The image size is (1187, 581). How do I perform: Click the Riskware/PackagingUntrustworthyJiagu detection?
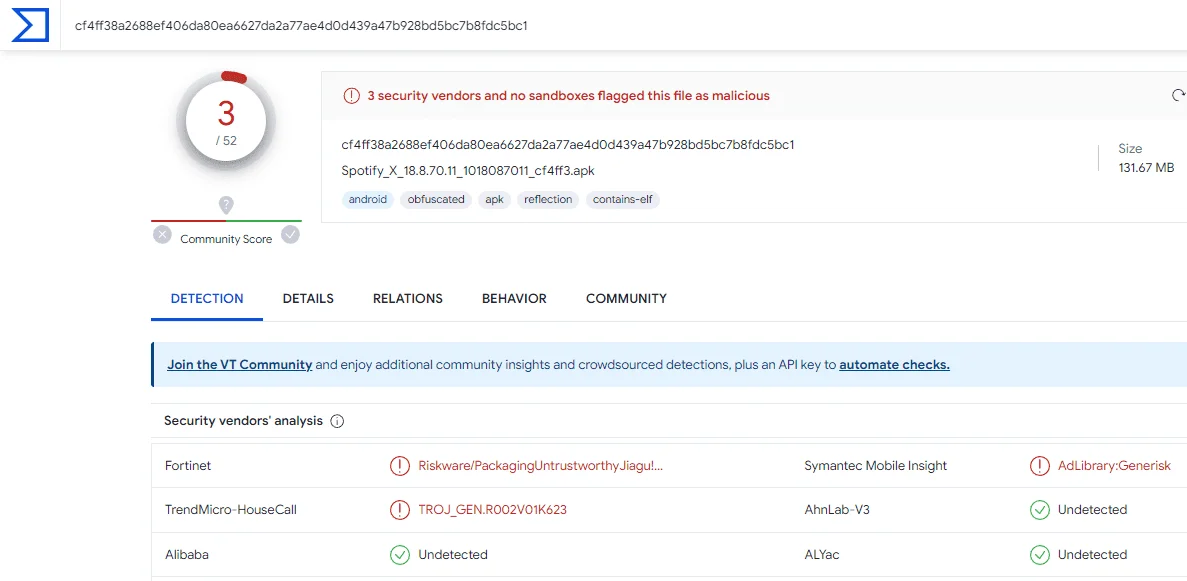click(541, 466)
